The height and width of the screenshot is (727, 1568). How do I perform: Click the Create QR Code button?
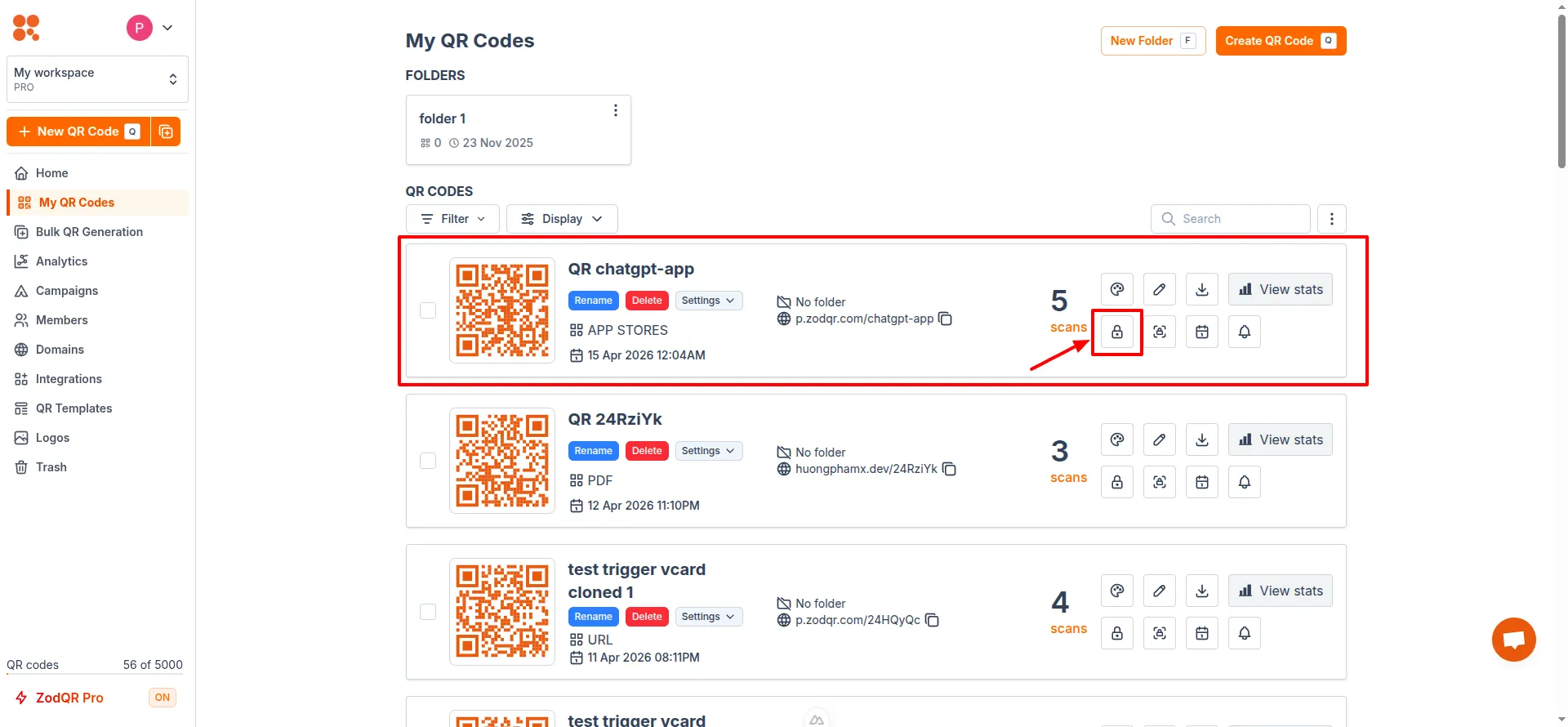coord(1281,41)
